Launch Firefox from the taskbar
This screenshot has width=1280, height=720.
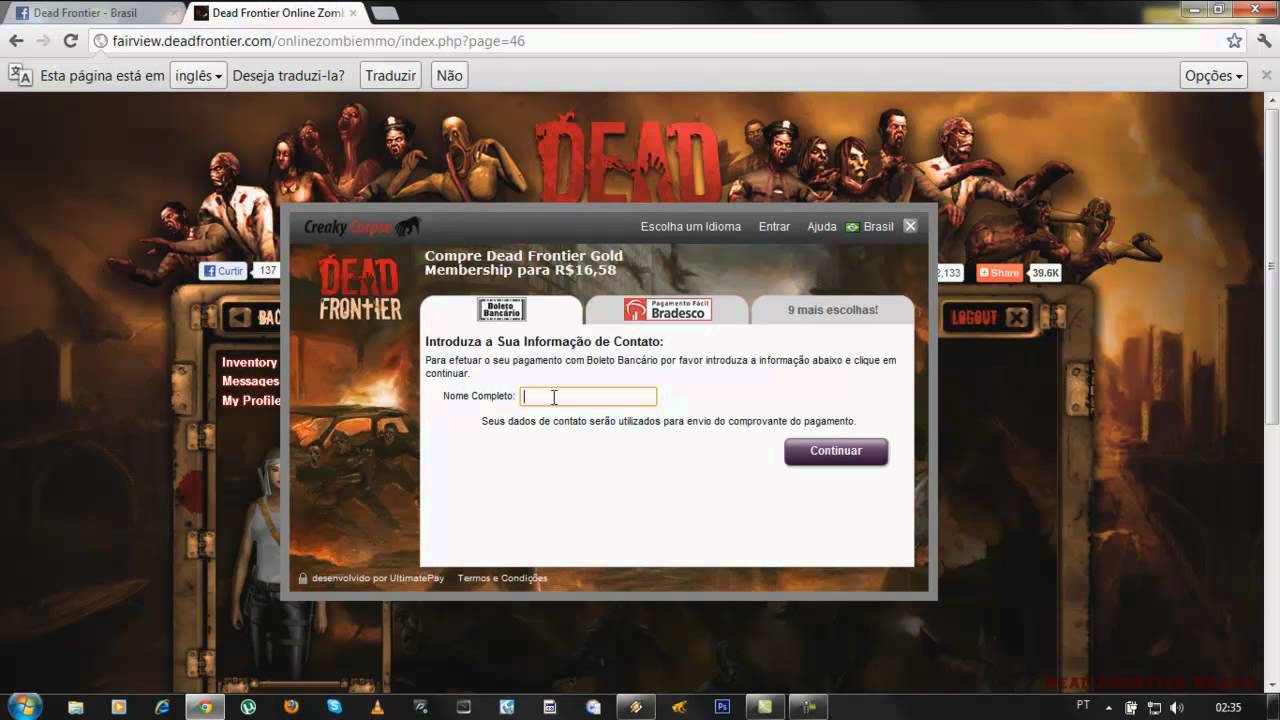(x=291, y=707)
